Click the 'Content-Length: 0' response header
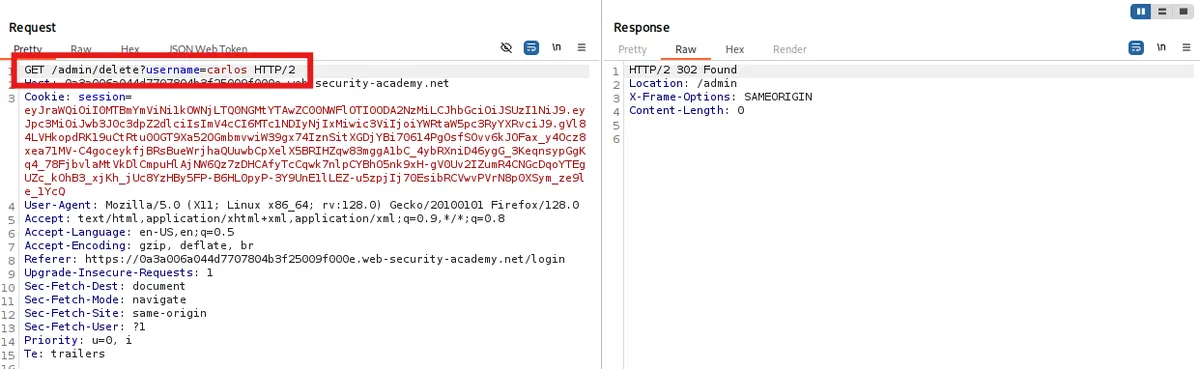1200x369 pixels. (x=686, y=110)
